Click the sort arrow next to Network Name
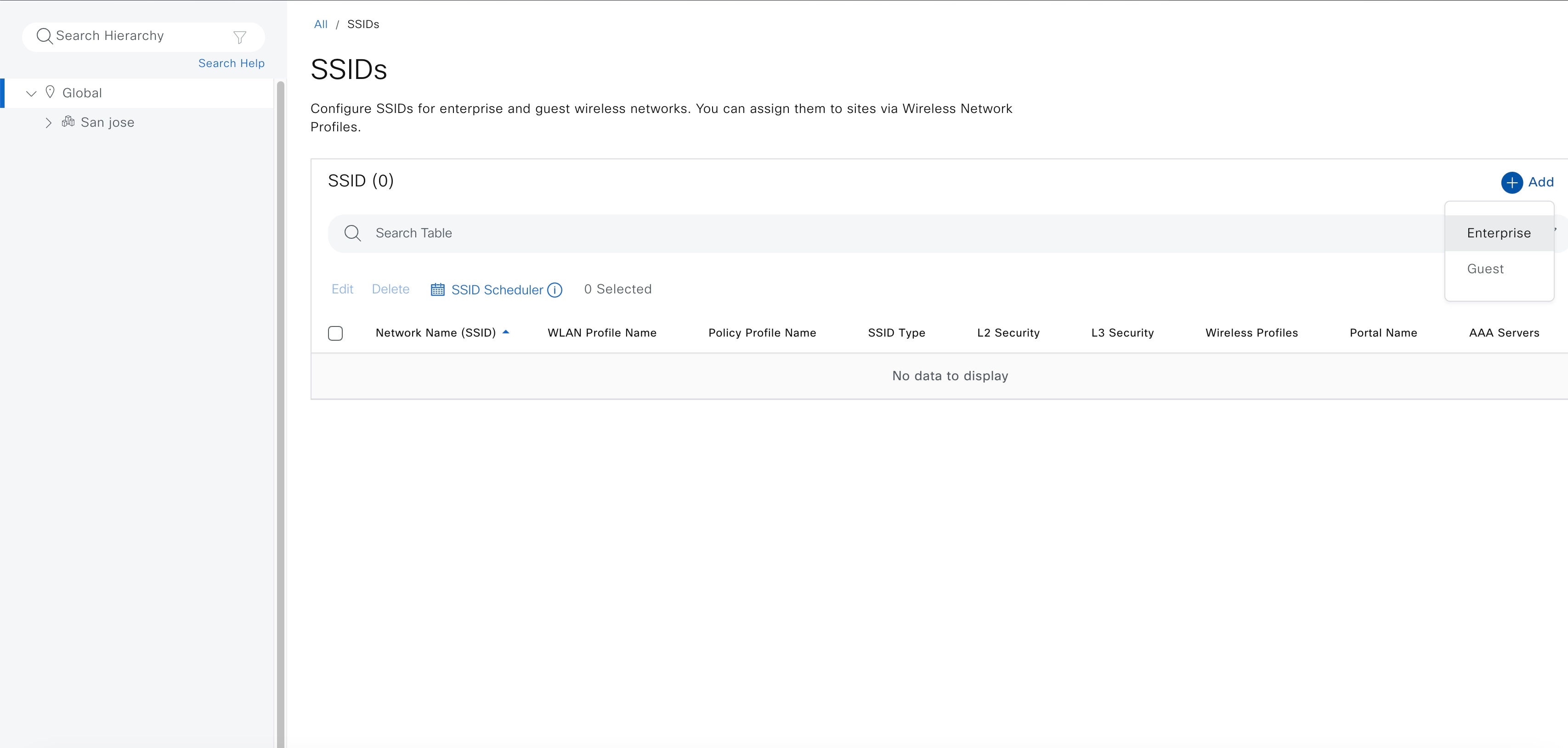1568x748 pixels. pos(505,332)
